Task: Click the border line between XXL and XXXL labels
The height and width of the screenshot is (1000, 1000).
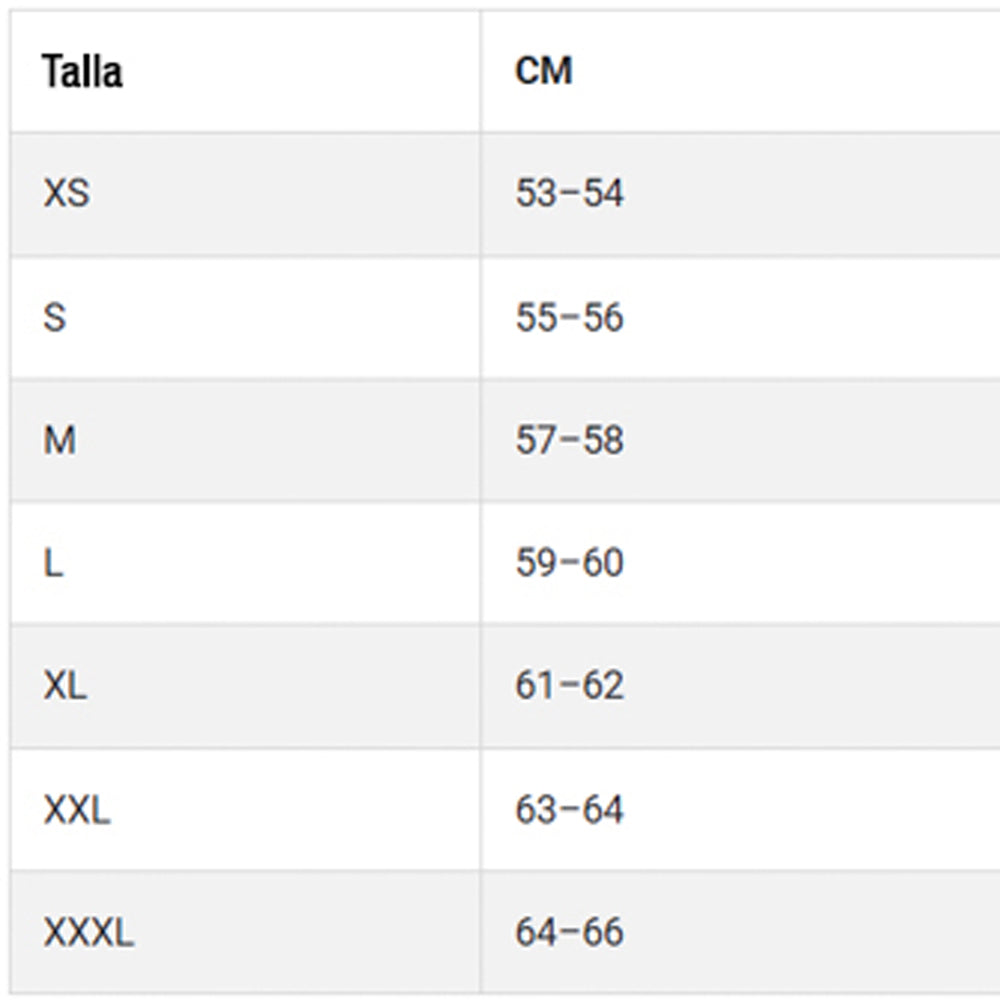Action: tap(245, 871)
